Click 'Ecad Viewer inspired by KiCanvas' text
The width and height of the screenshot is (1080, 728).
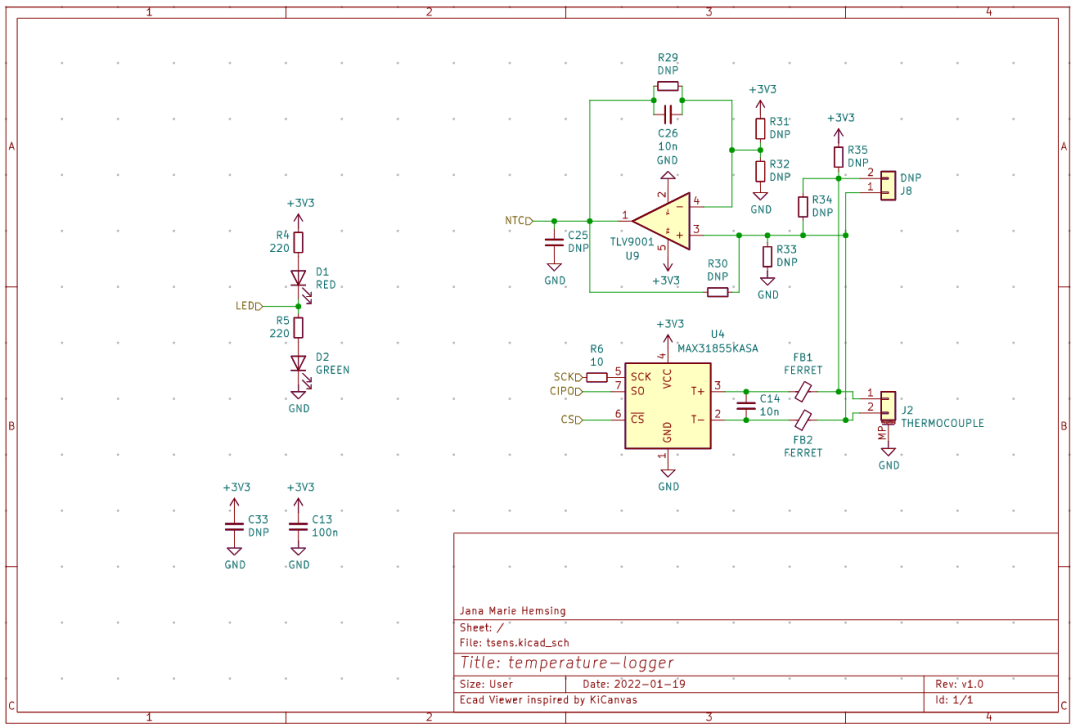pos(548,700)
